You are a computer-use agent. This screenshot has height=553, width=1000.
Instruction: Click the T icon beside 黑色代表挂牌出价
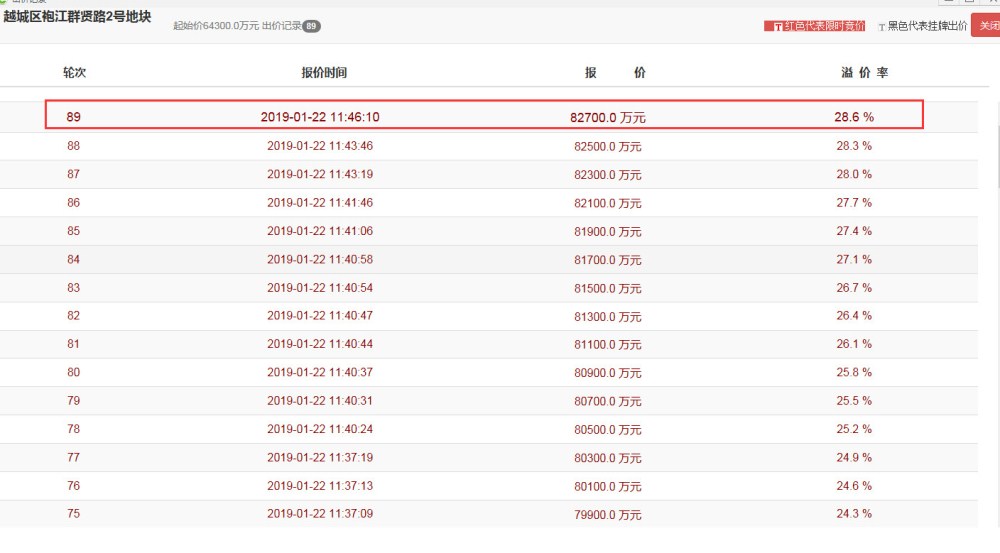[881, 26]
